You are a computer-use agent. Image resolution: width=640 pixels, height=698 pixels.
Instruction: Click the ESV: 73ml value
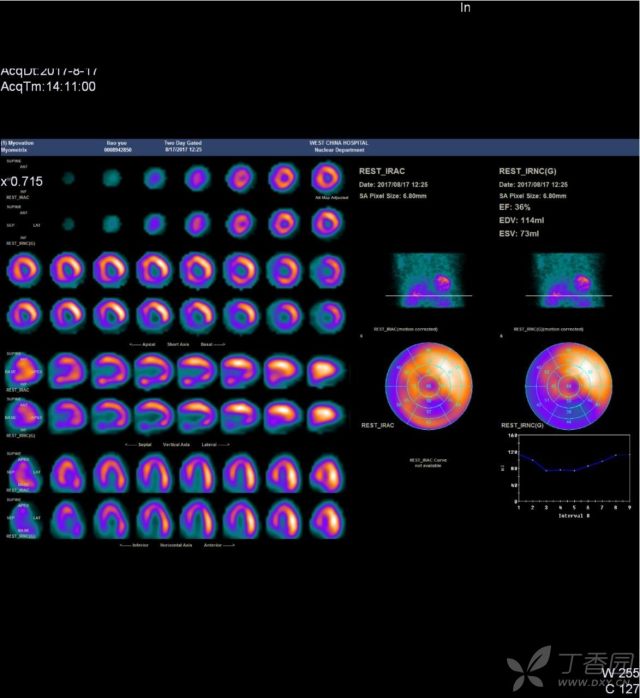pyautogui.click(x=518, y=233)
